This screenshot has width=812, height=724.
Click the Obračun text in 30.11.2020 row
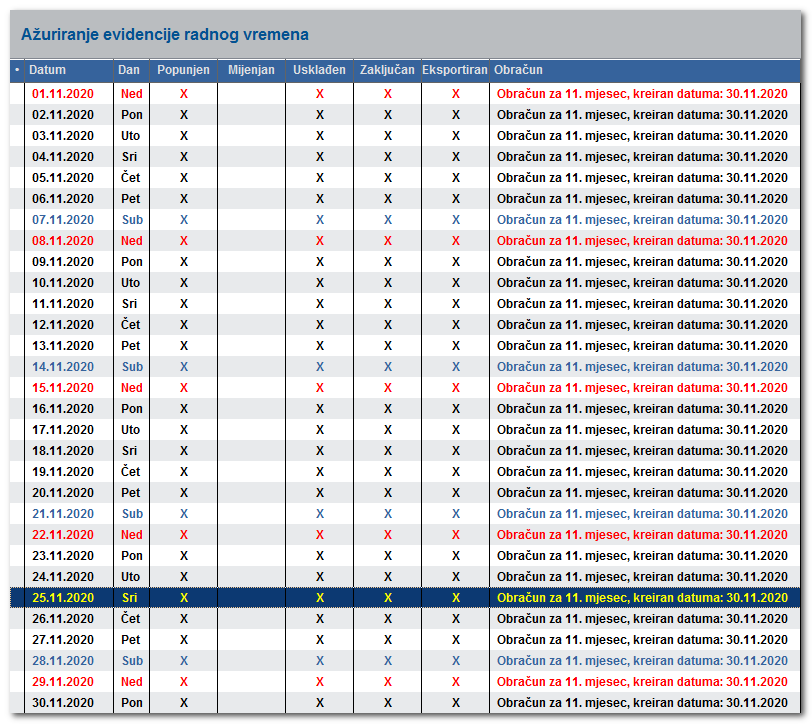point(642,703)
